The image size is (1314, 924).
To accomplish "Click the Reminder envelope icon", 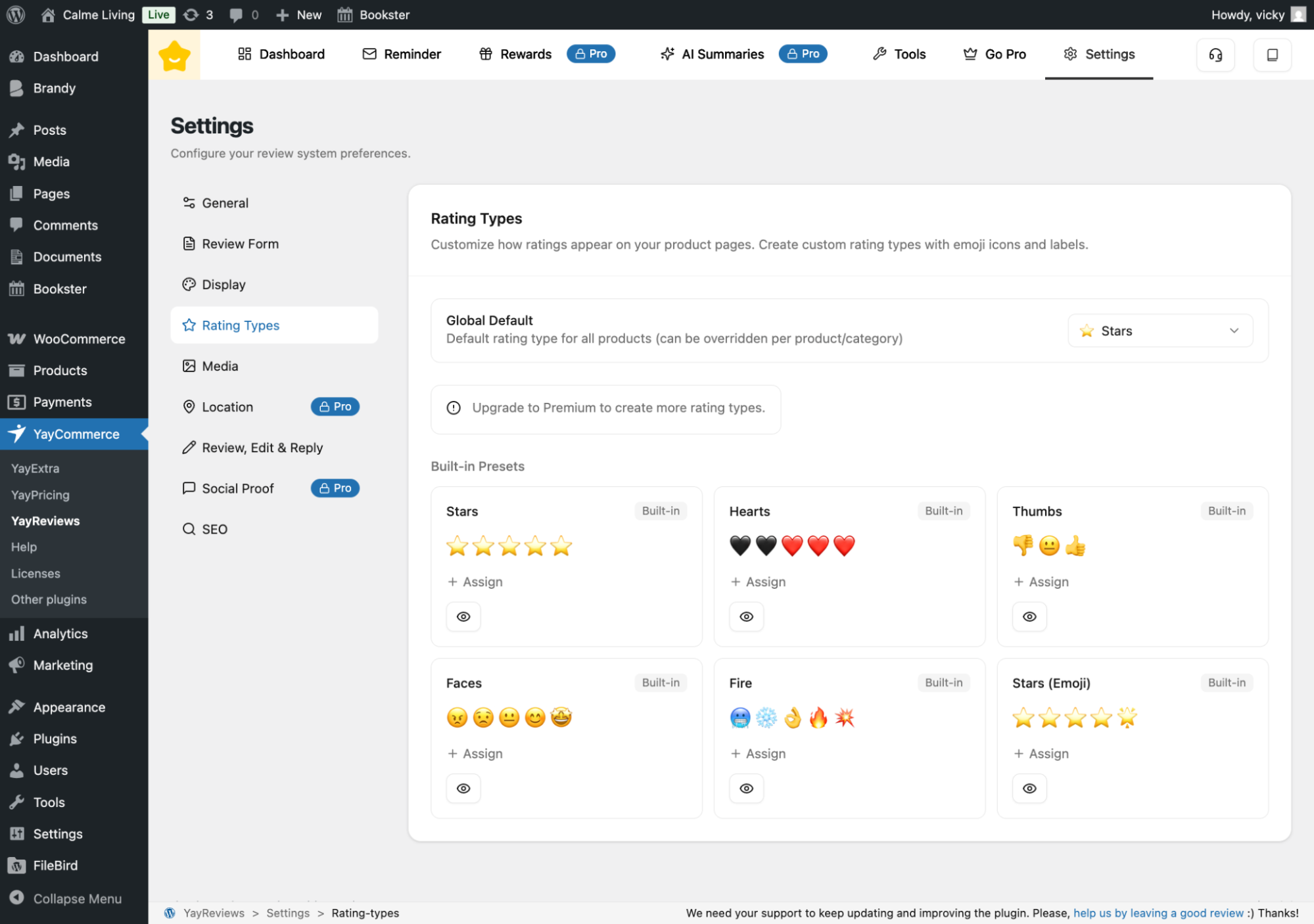I will 369,54.
